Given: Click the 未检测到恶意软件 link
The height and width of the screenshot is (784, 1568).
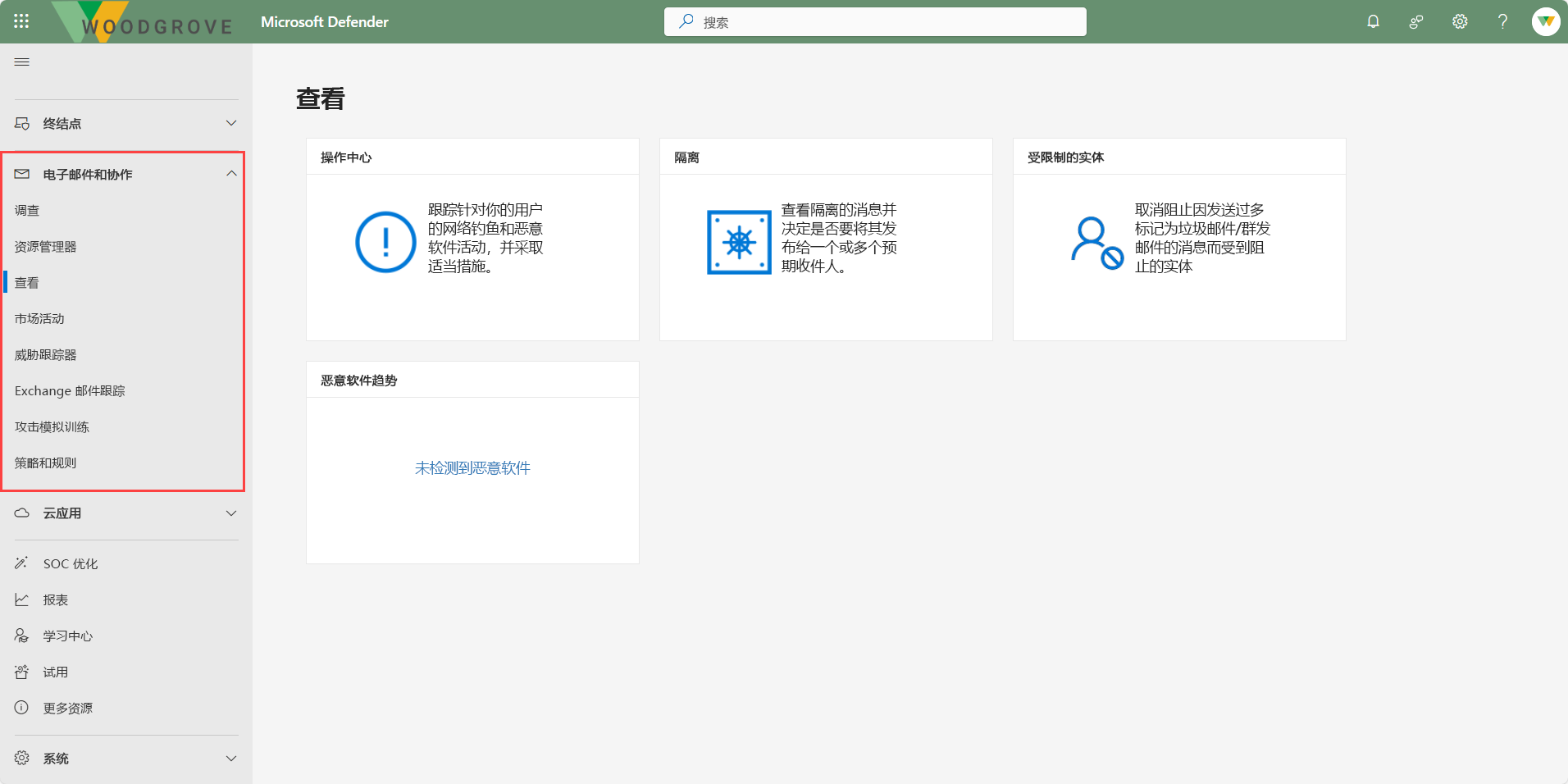Looking at the screenshot, I should coord(472,468).
